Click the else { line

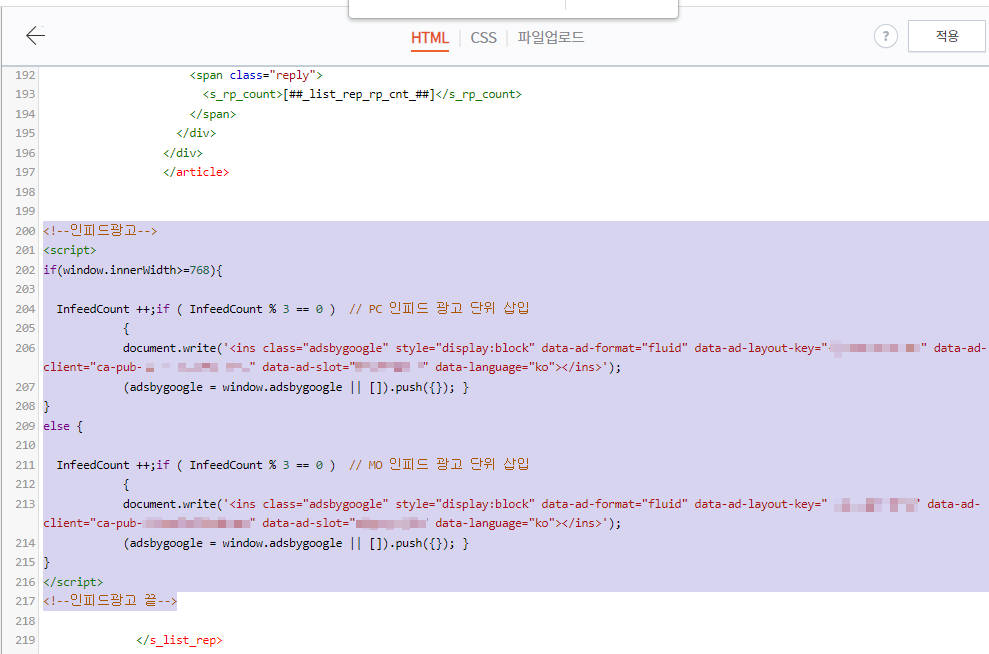tap(63, 426)
